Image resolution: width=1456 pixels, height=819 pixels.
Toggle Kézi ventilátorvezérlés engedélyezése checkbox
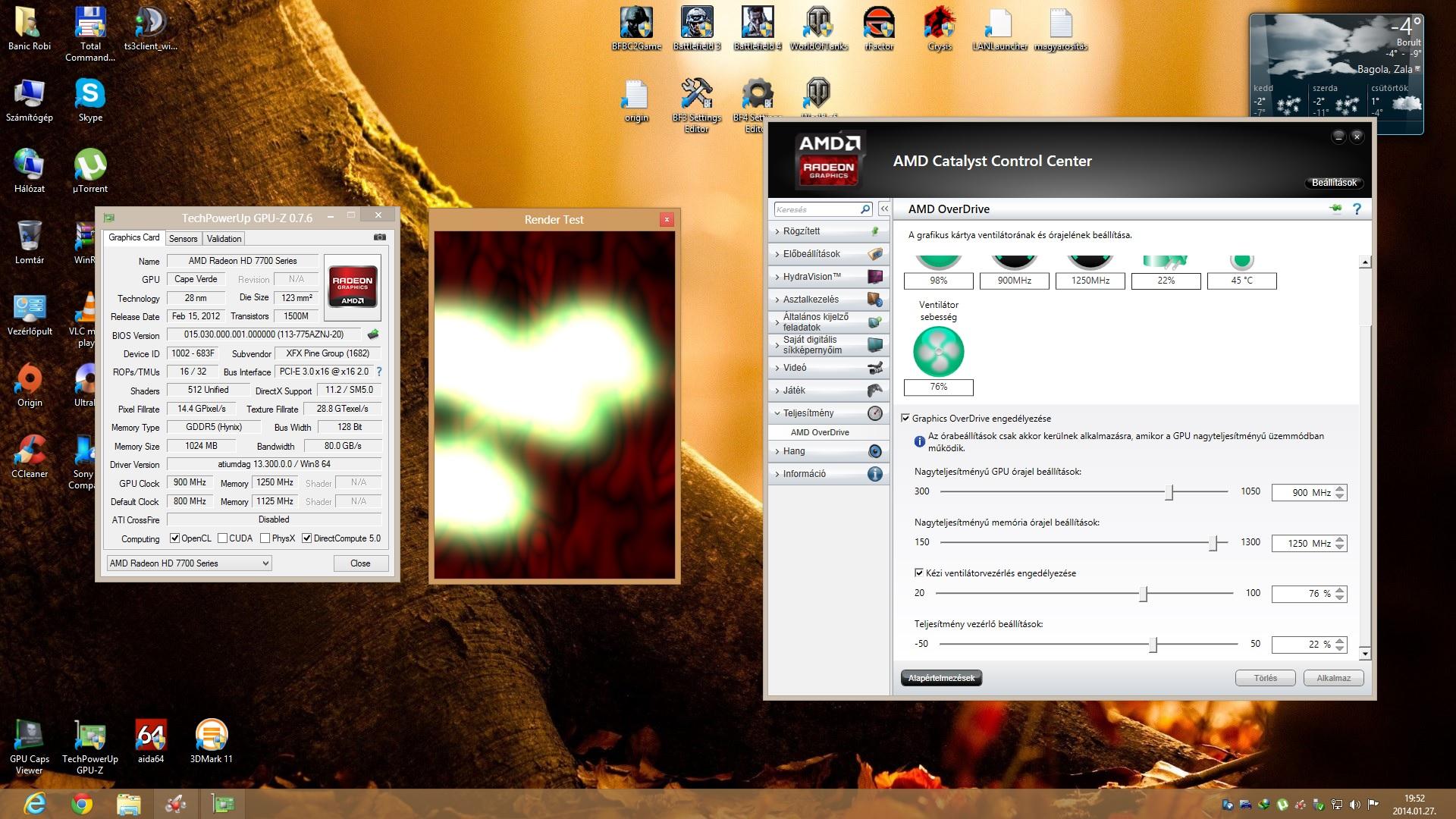click(918, 573)
